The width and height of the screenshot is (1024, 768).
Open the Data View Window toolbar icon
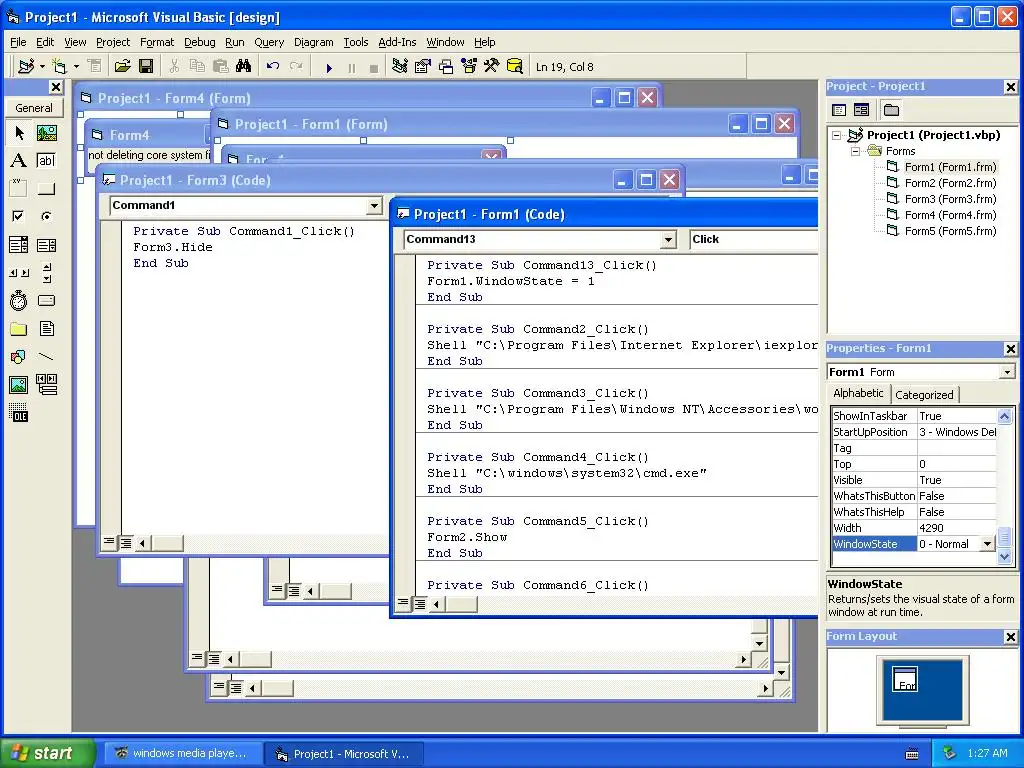(515, 67)
